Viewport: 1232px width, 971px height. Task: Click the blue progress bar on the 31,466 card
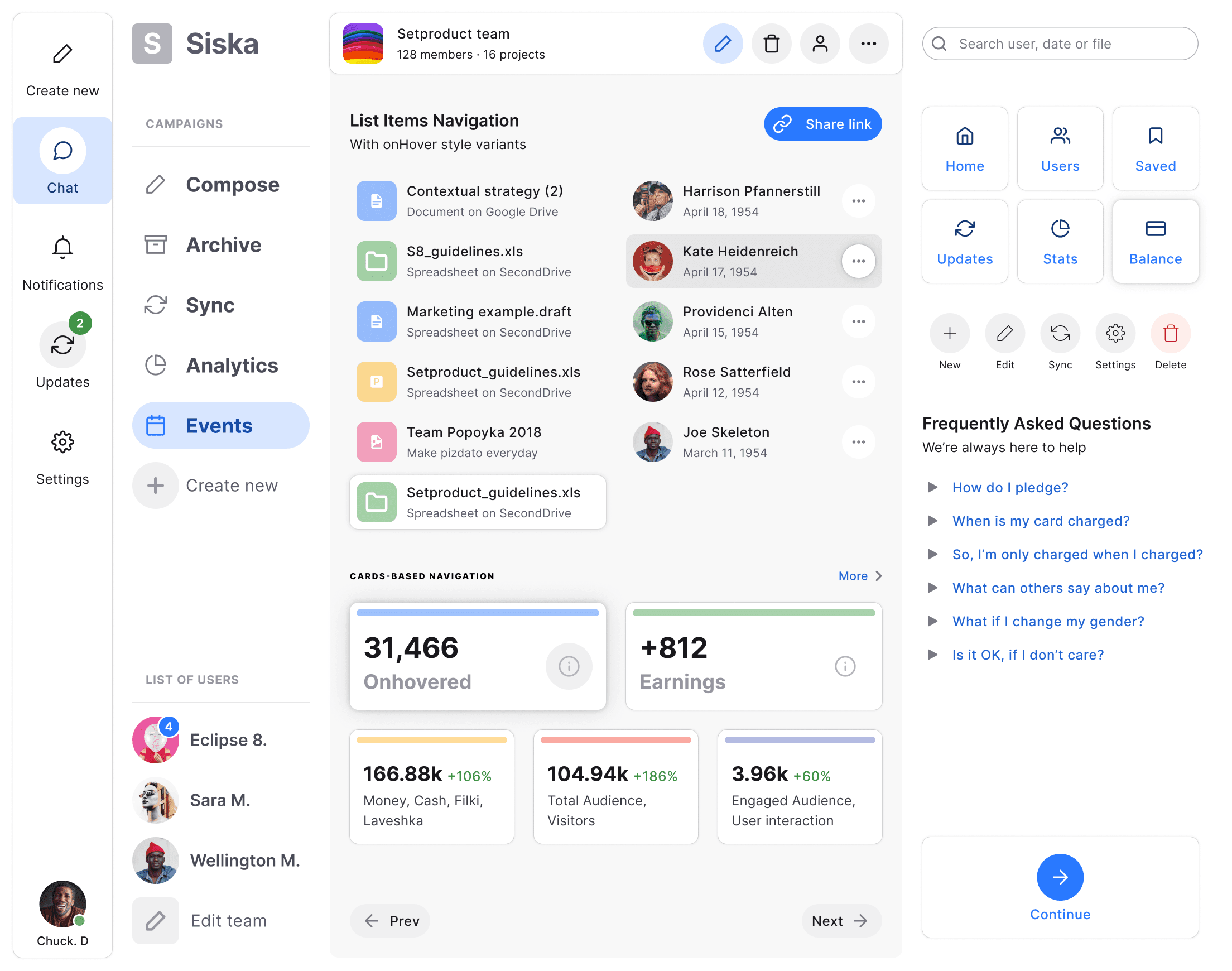tap(477, 612)
